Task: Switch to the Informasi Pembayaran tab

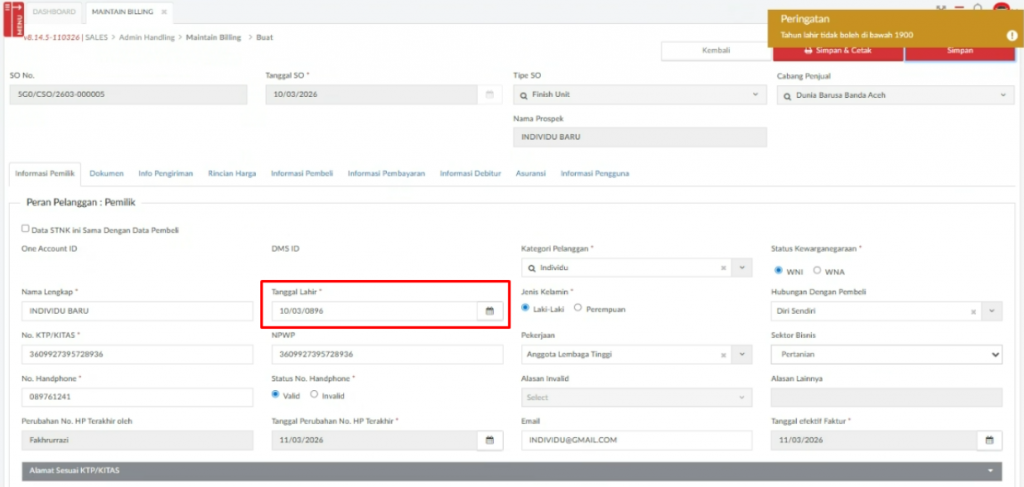Action: coord(386,173)
